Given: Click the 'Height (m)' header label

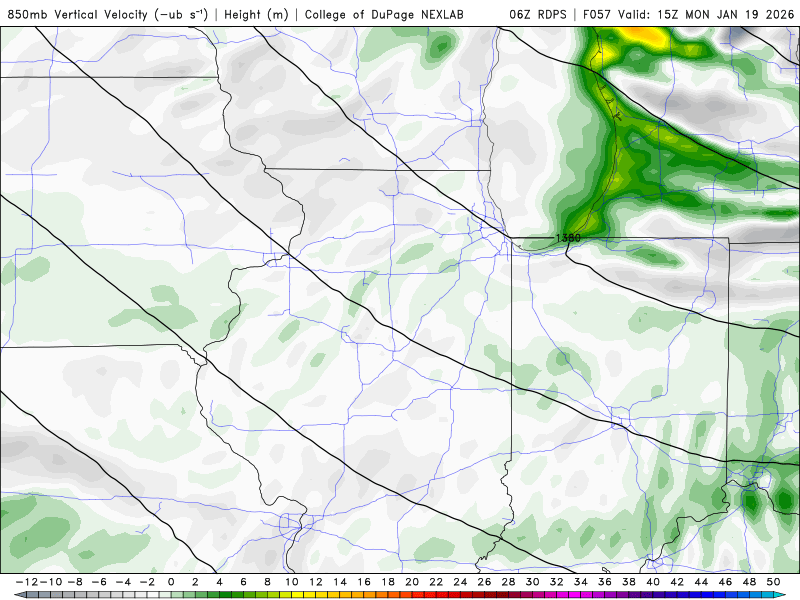Looking at the screenshot, I should pos(256,14).
